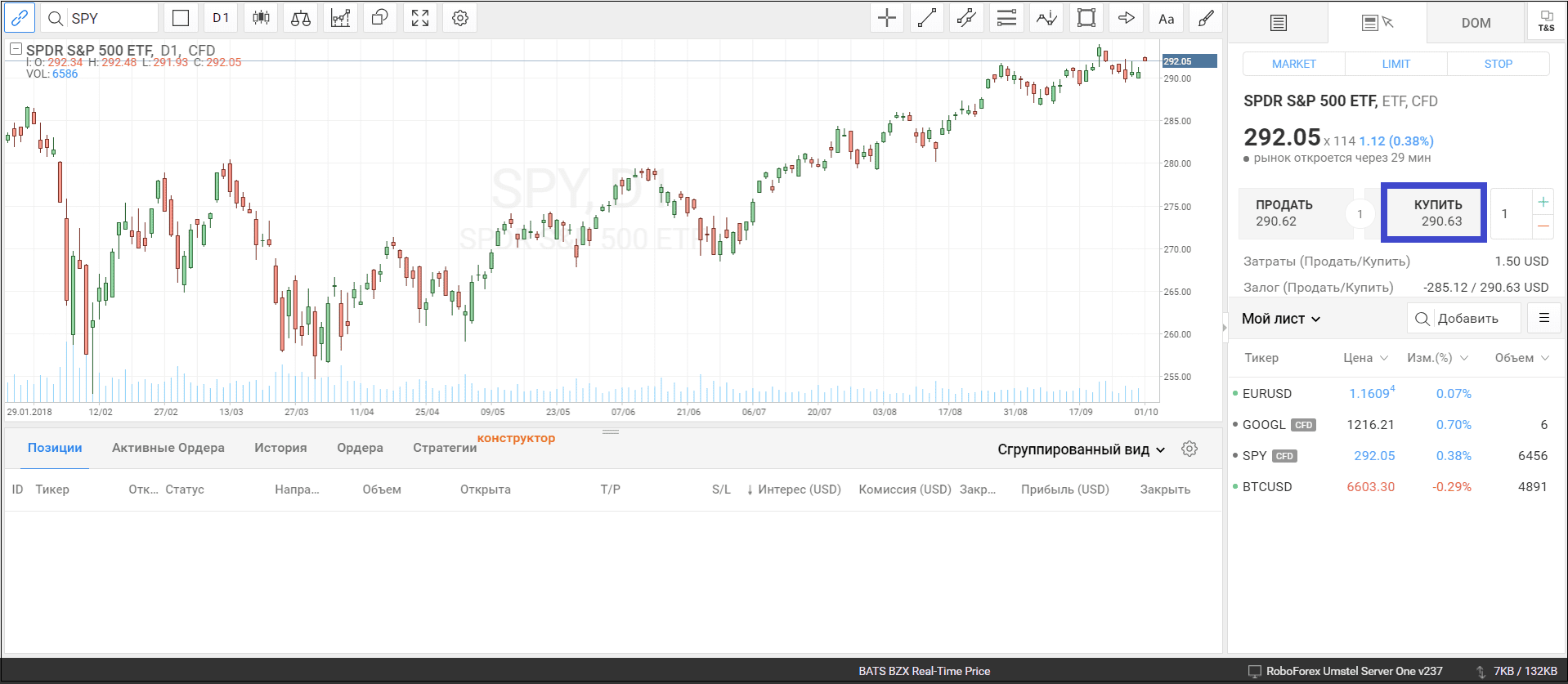Open the Сгруппированный вид dropdown
This screenshot has width=1568, height=684.
click(x=1081, y=449)
